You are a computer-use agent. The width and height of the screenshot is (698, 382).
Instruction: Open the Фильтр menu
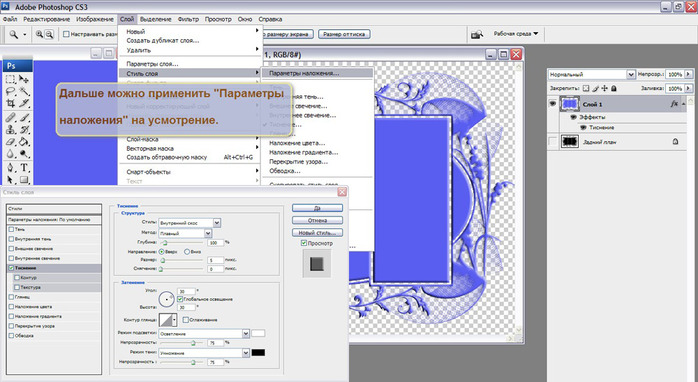click(188, 19)
